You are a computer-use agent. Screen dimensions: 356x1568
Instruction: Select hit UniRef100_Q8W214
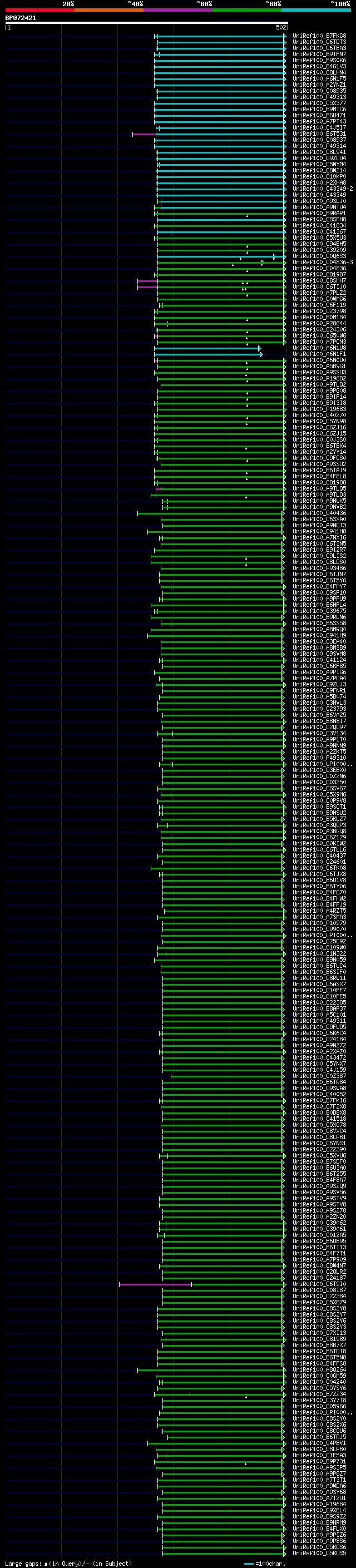319,170
